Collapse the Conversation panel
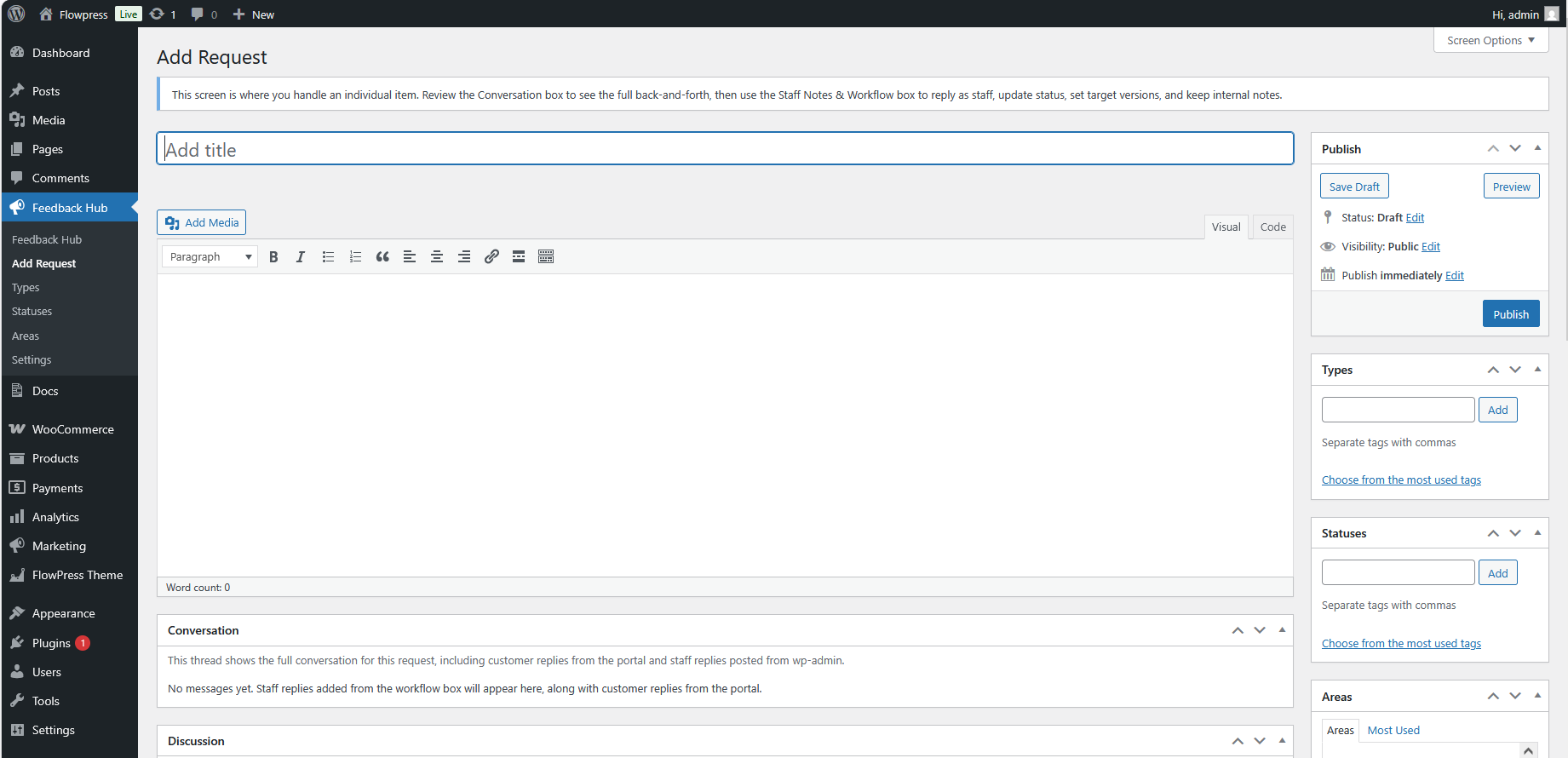 point(1282,630)
